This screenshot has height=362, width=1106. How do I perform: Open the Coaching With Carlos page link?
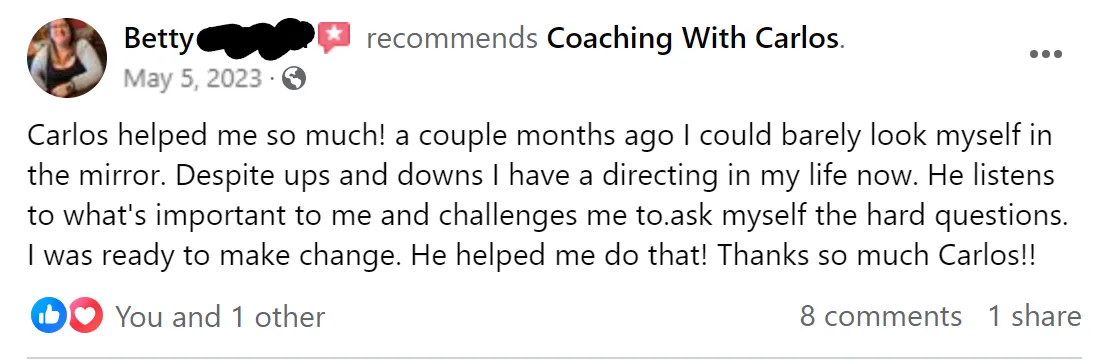pos(693,39)
